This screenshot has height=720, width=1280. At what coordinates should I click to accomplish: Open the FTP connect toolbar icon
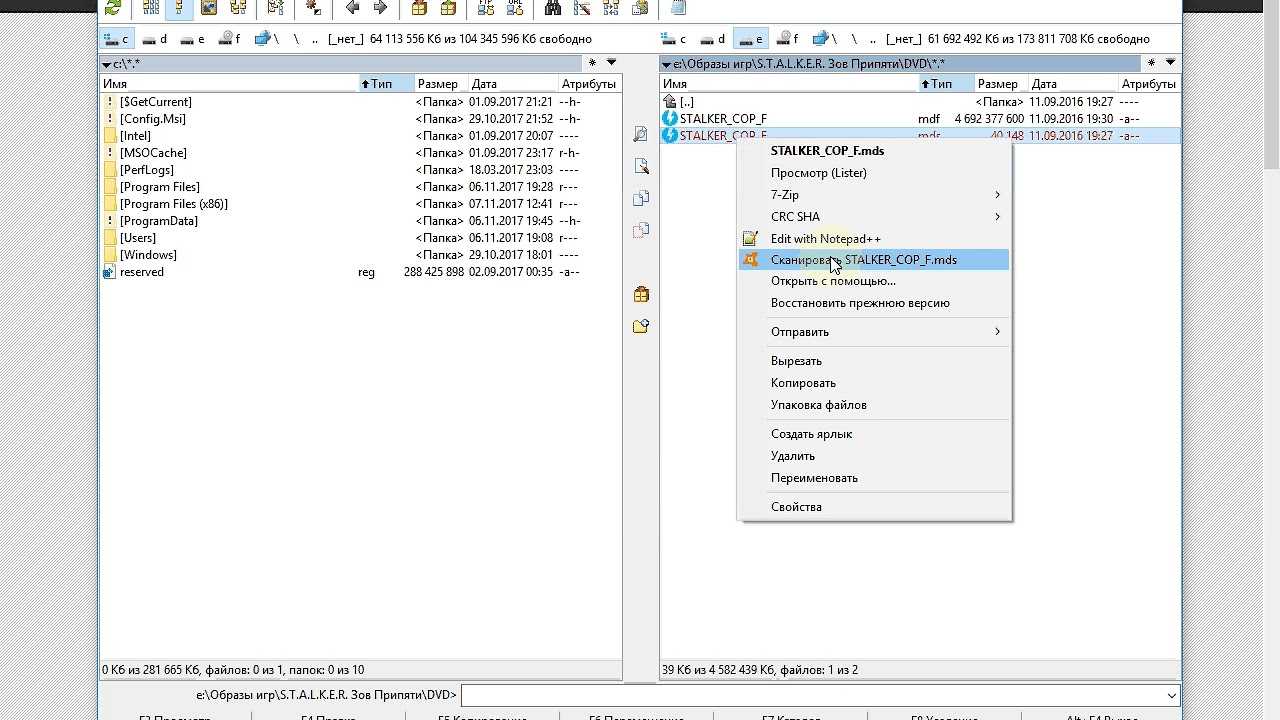486,8
